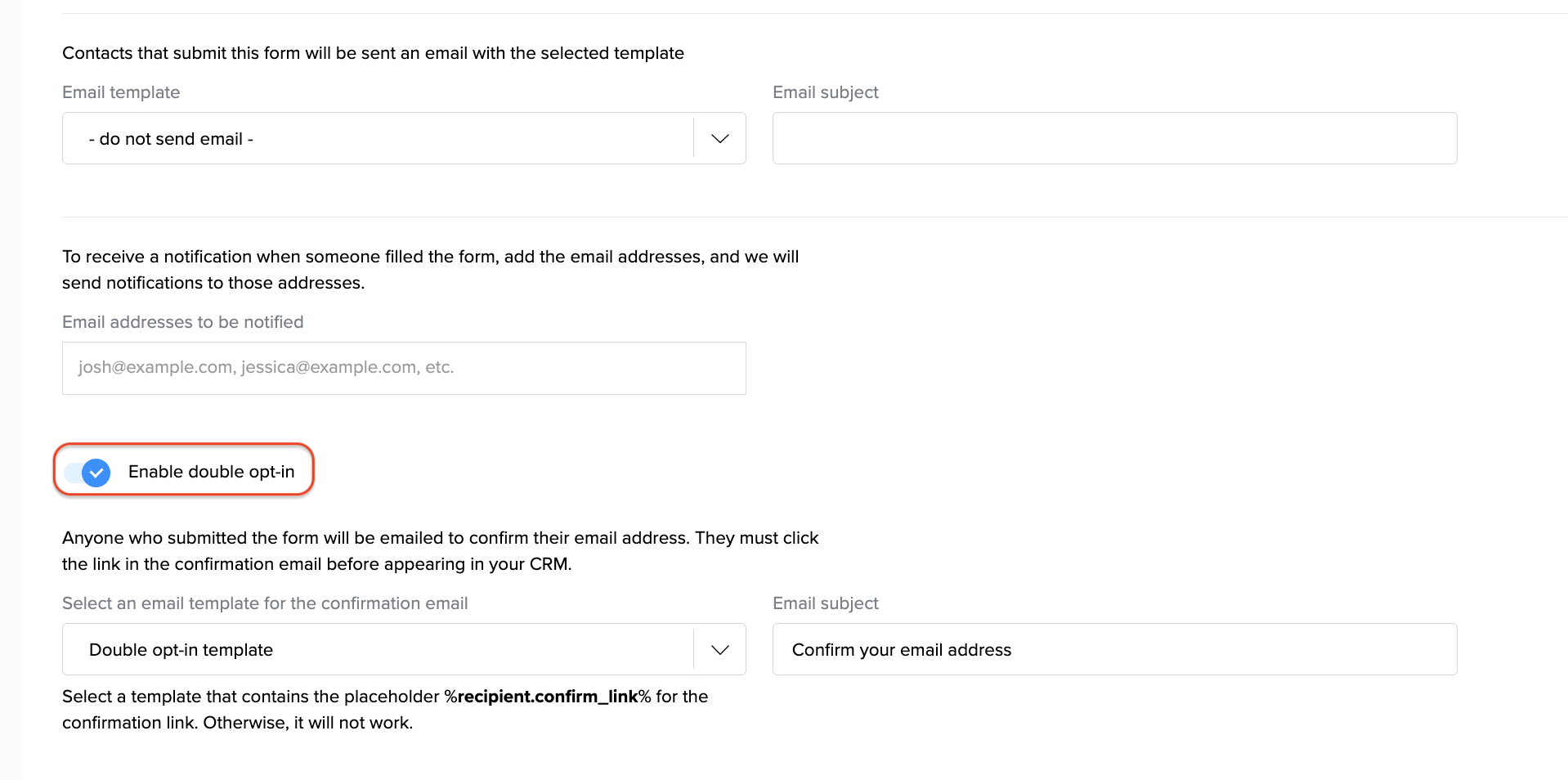Click the "send notifications to those addresses" text line
The width and height of the screenshot is (1568, 780).
(x=213, y=283)
